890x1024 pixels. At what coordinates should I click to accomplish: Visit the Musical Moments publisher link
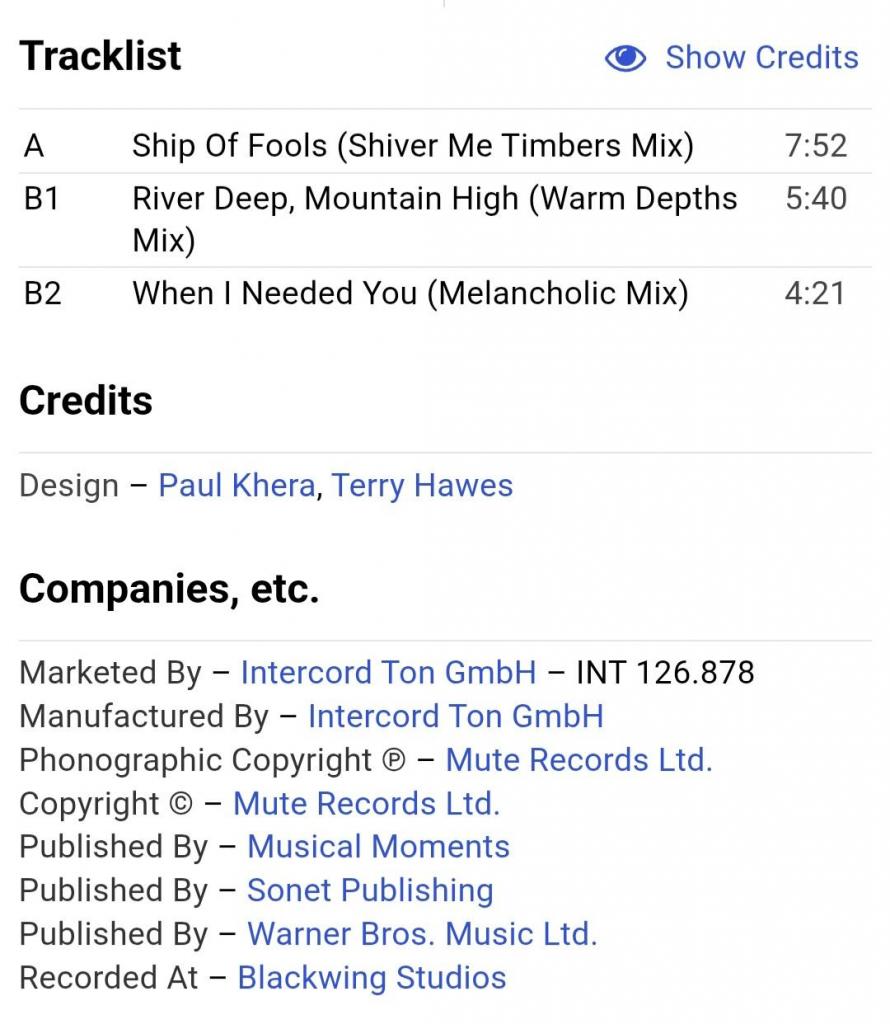click(378, 846)
